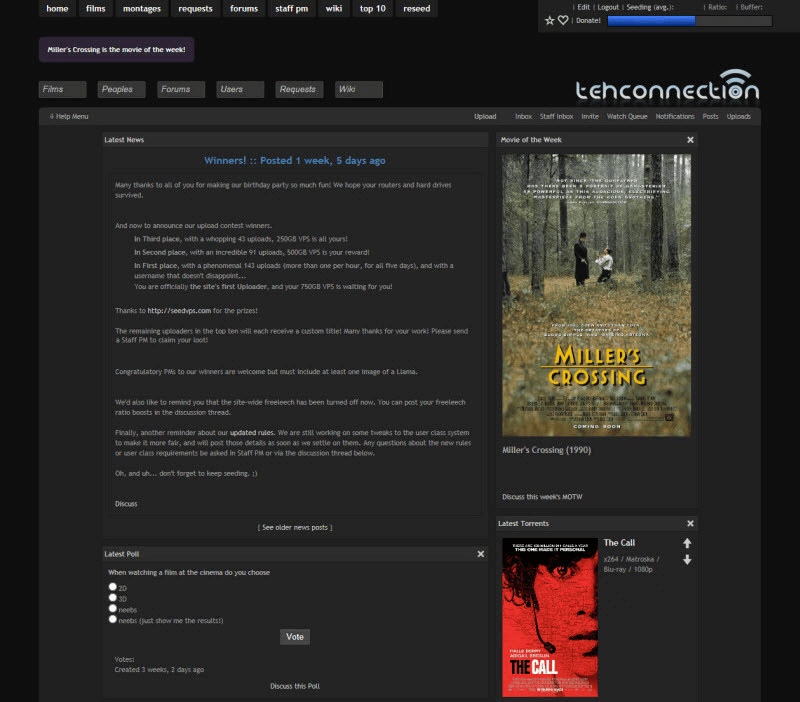Open the staff pm menu item
The height and width of the screenshot is (702, 800).
[291, 9]
